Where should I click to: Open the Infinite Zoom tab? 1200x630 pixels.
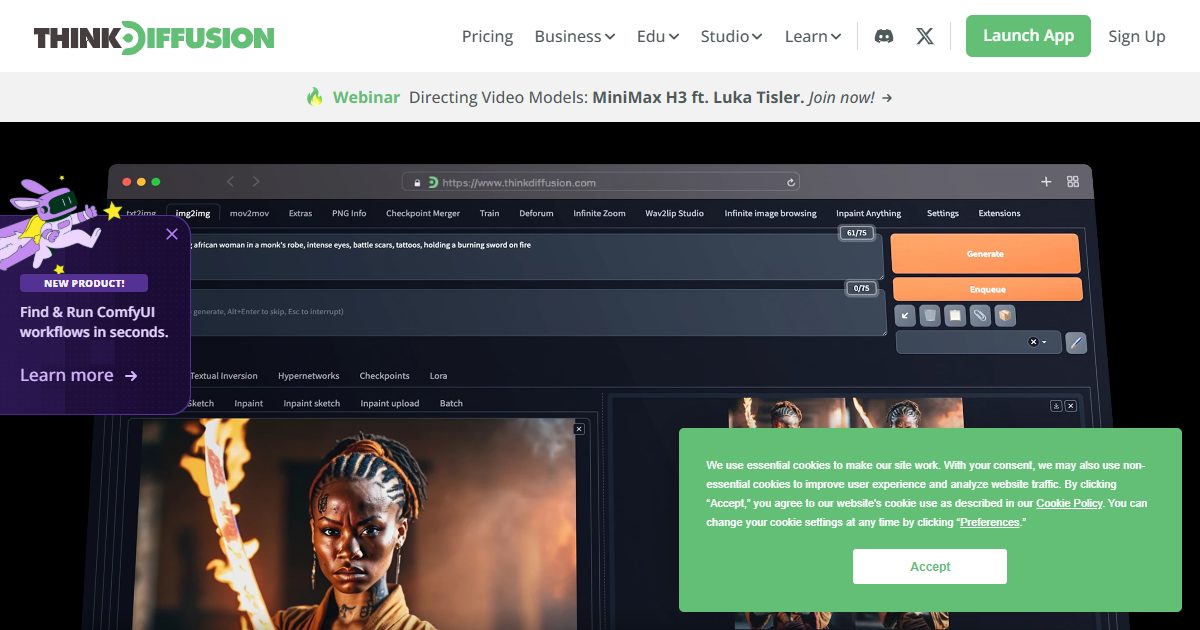click(599, 213)
